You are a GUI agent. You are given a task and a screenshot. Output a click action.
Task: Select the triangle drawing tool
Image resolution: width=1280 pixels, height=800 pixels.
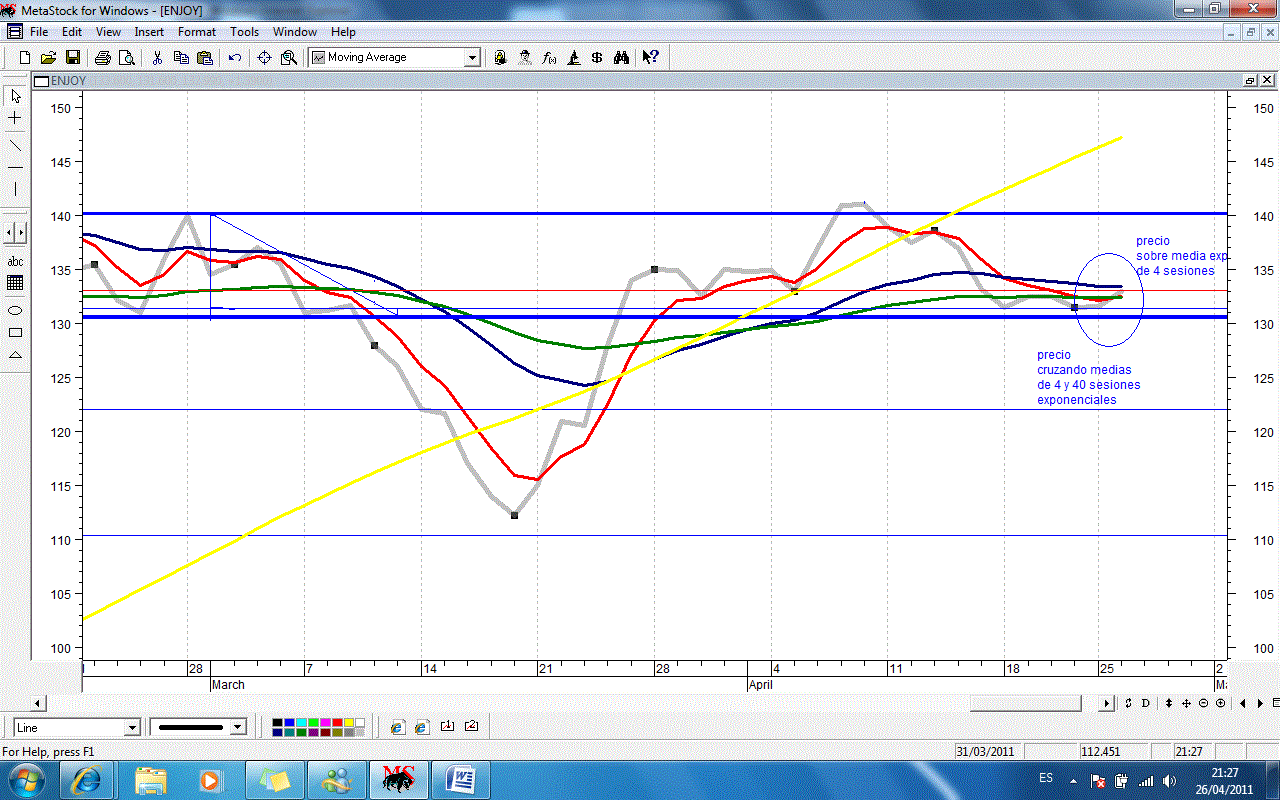click(x=15, y=355)
